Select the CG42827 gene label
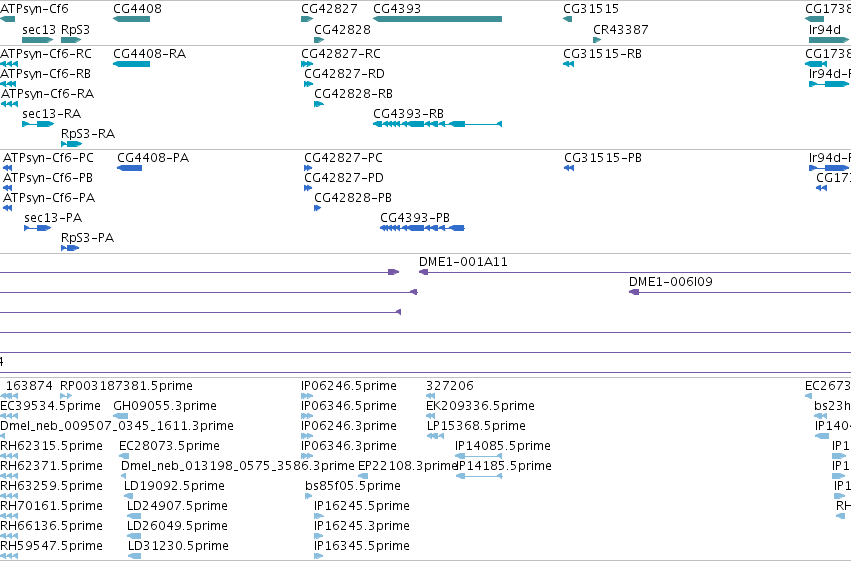The image size is (851, 561). [329, 9]
